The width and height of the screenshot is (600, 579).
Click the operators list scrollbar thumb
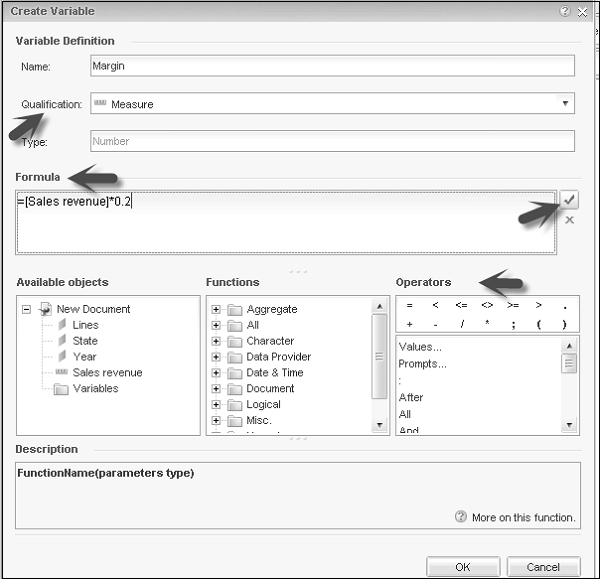[569, 363]
